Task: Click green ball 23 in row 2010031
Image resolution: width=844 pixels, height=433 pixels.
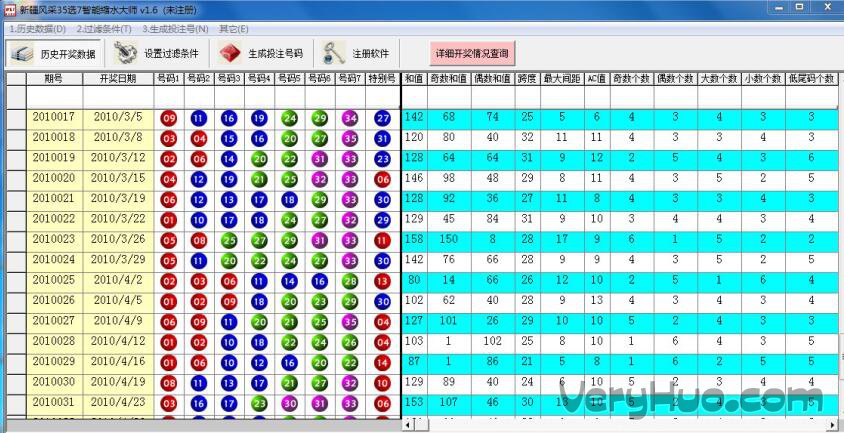Action: click(259, 404)
